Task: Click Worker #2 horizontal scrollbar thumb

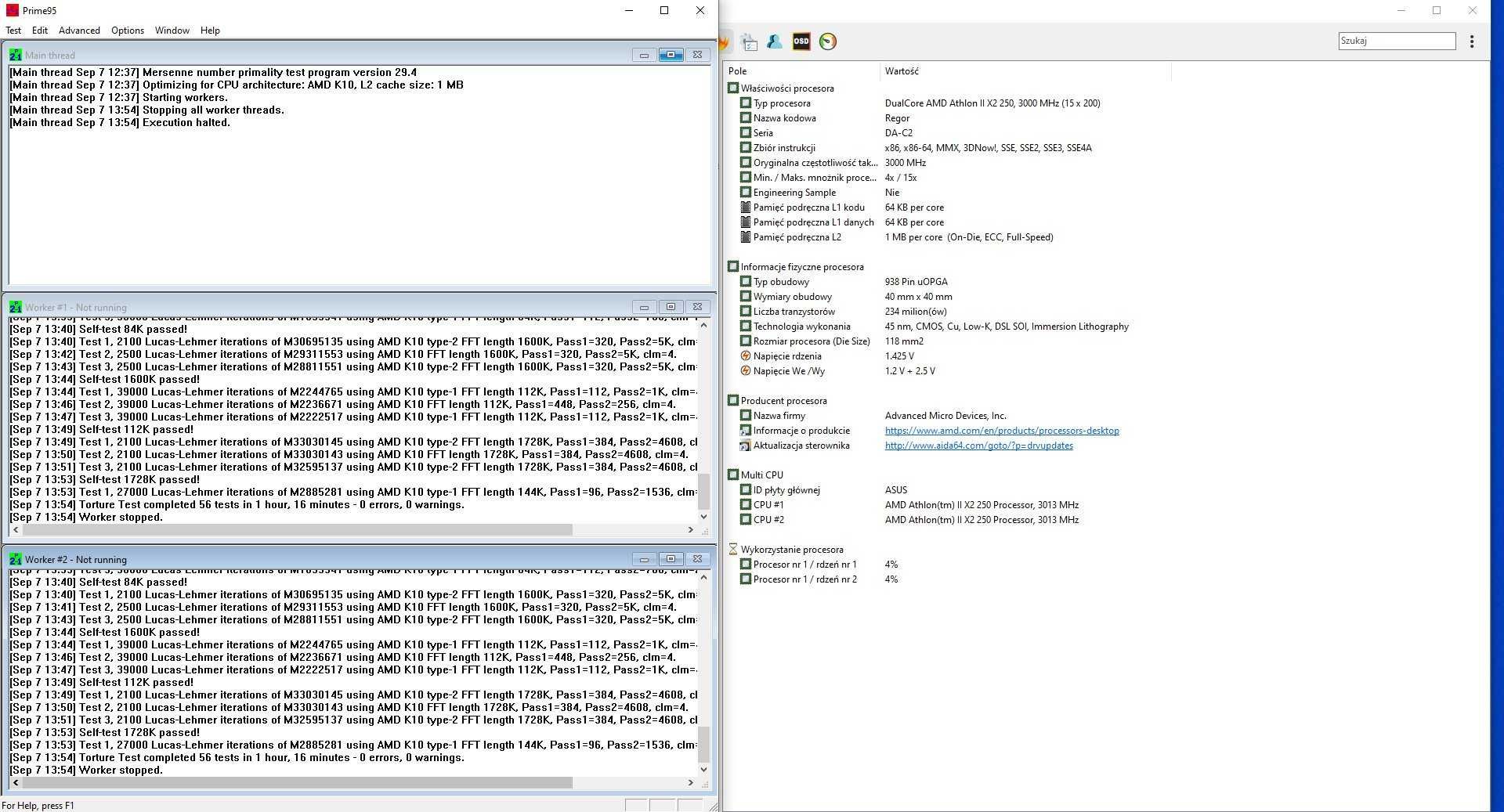Action: coord(298,782)
